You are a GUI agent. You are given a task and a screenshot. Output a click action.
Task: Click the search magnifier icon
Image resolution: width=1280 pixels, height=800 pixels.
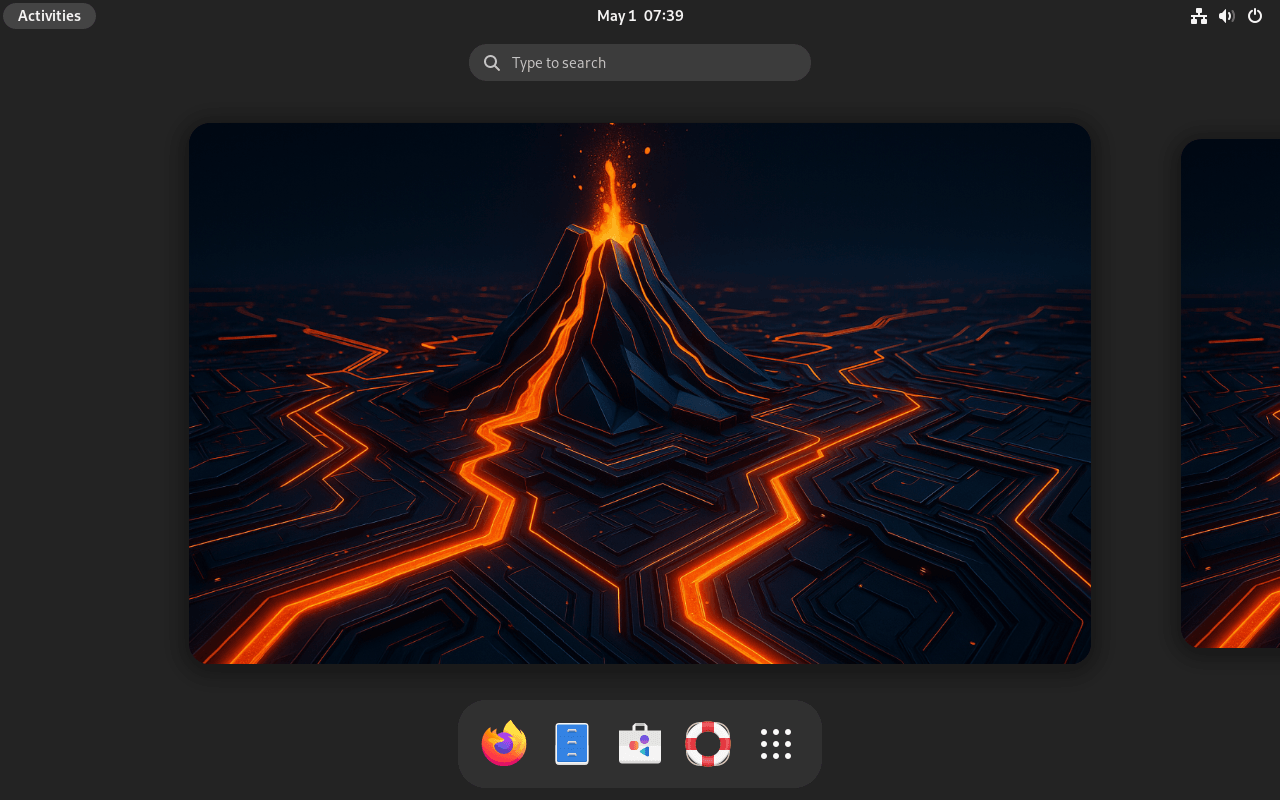click(492, 63)
